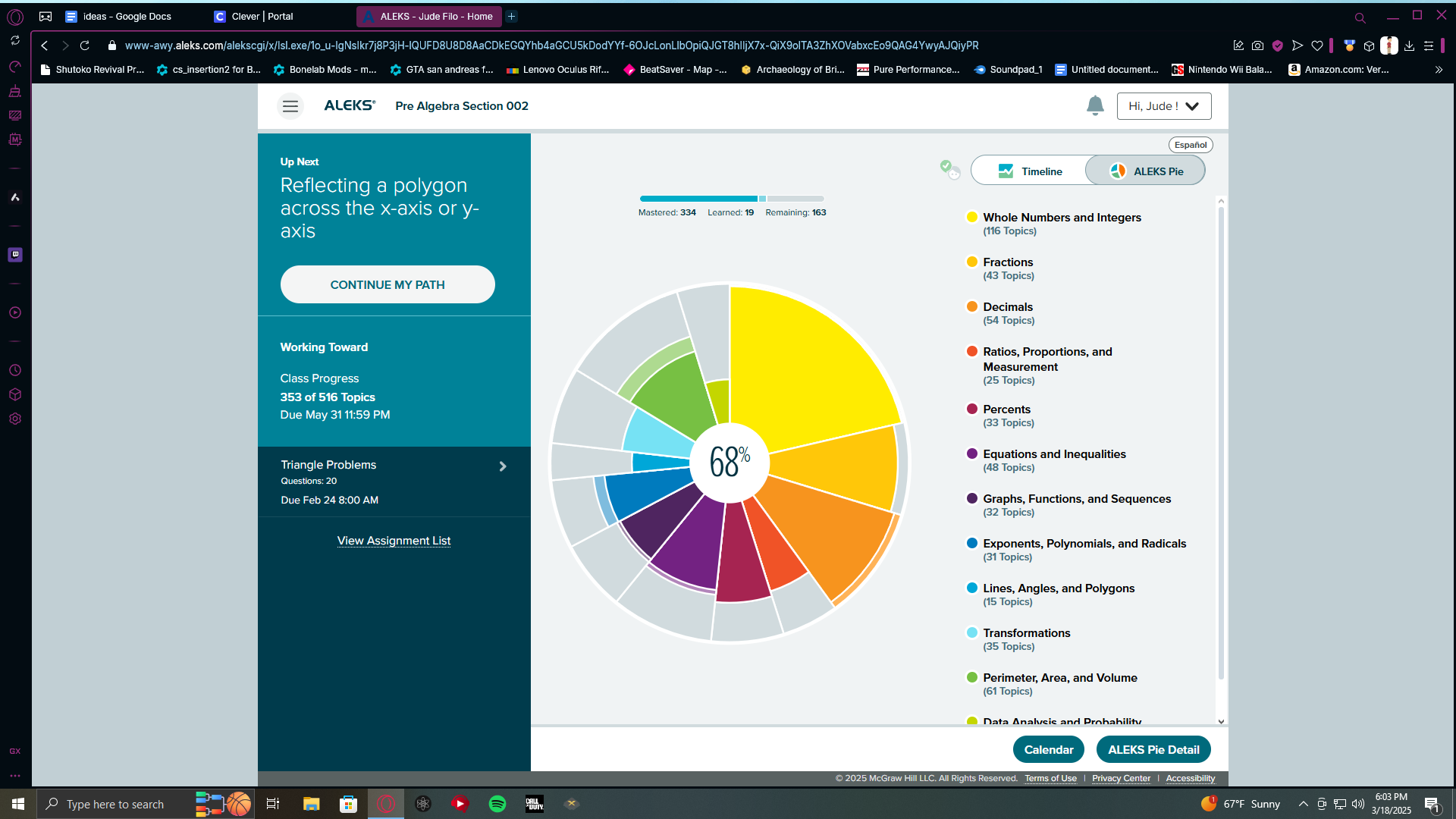1456x819 pixels.
Task: Open the extensions cube icon in toolbar
Action: pyautogui.click(x=1369, y=45)
